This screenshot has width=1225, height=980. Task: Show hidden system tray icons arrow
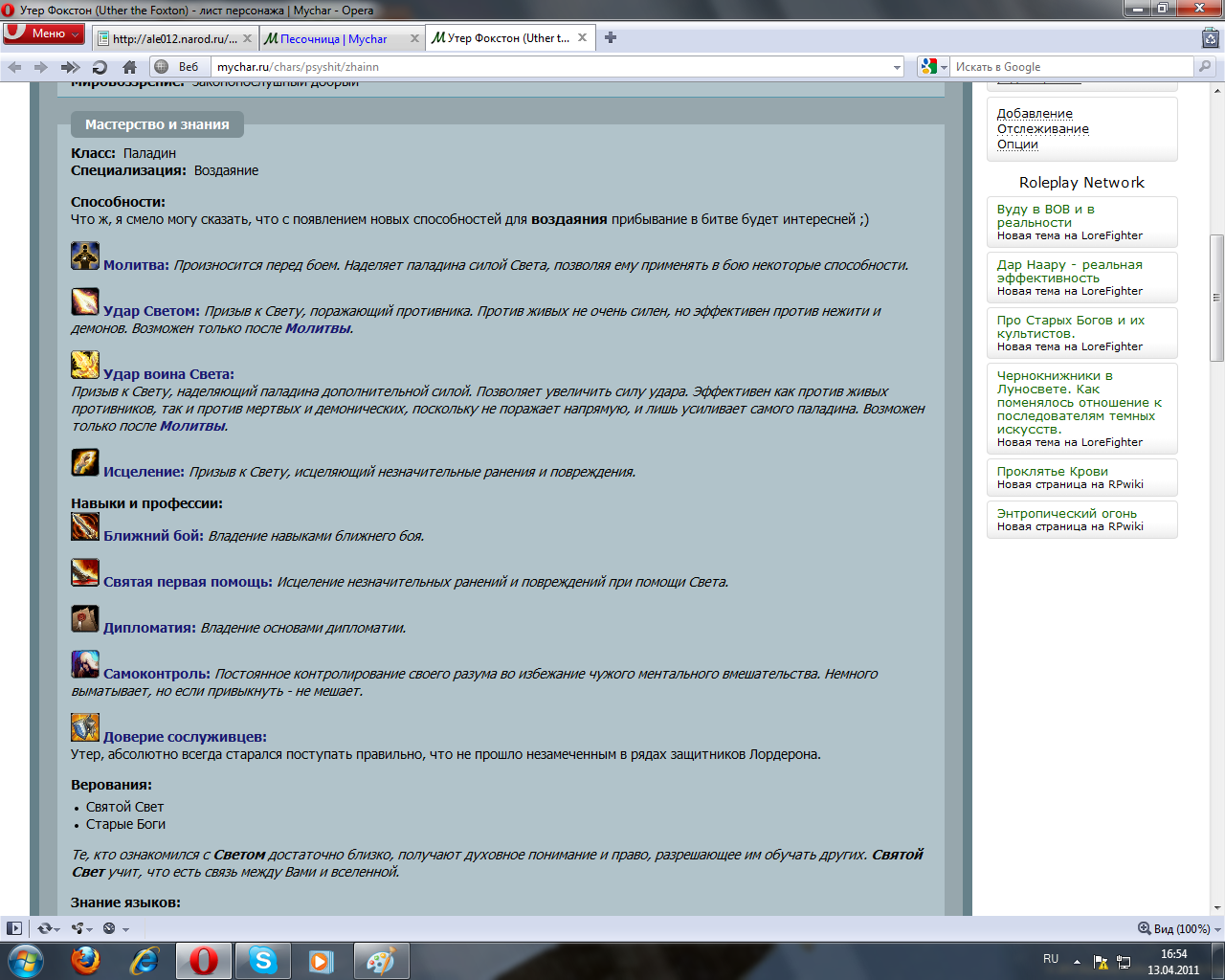[x=1077, y=961]
